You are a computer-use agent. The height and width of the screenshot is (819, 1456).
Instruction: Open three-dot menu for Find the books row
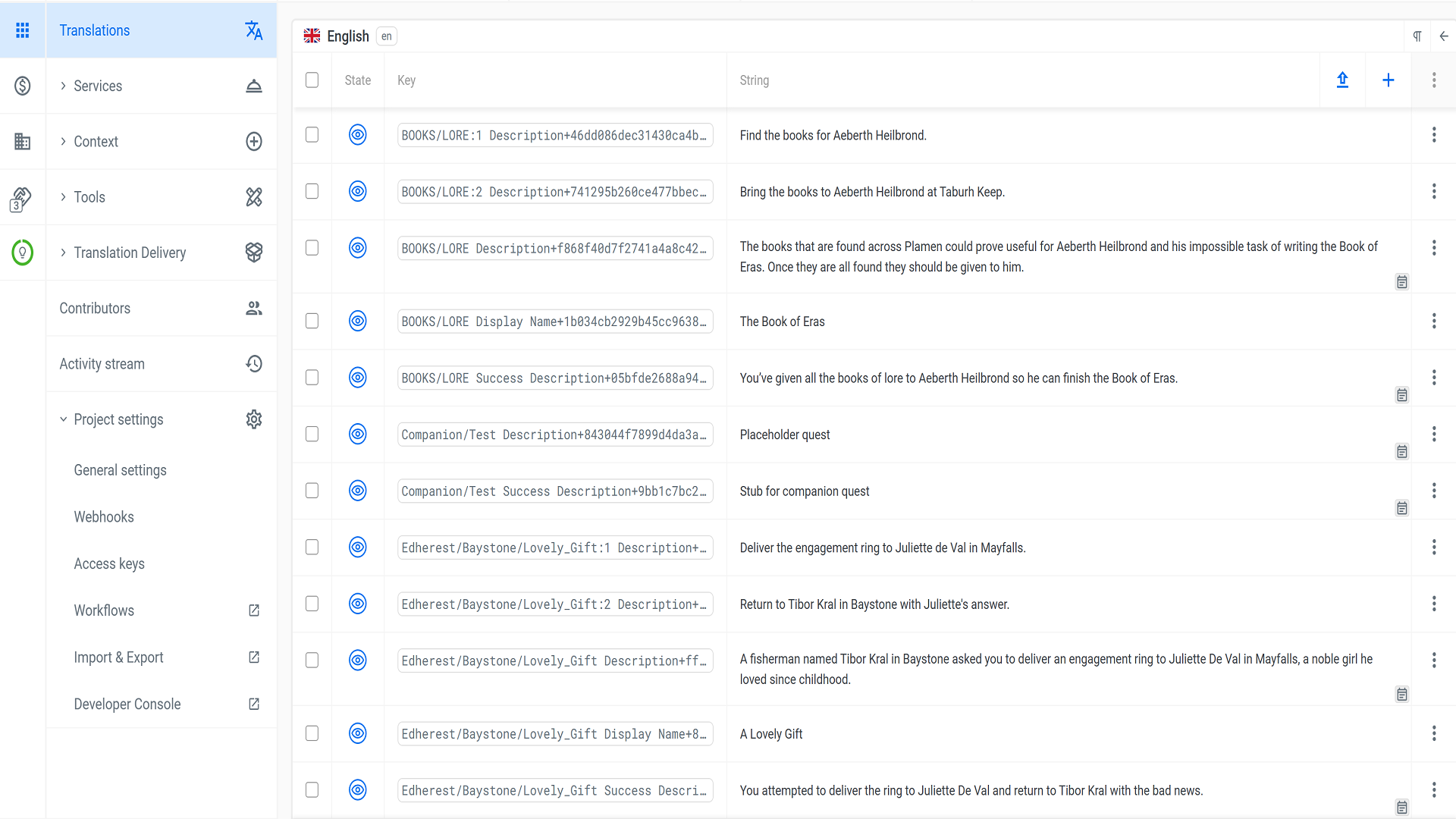click(1434, 135)
